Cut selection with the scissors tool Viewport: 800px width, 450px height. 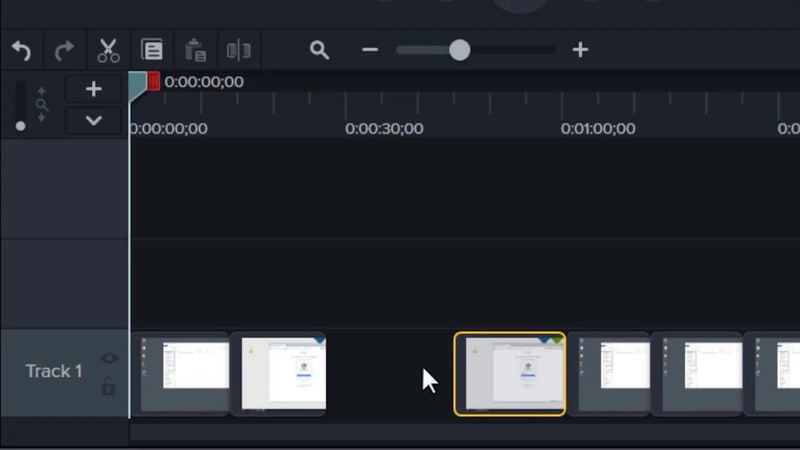108,51
